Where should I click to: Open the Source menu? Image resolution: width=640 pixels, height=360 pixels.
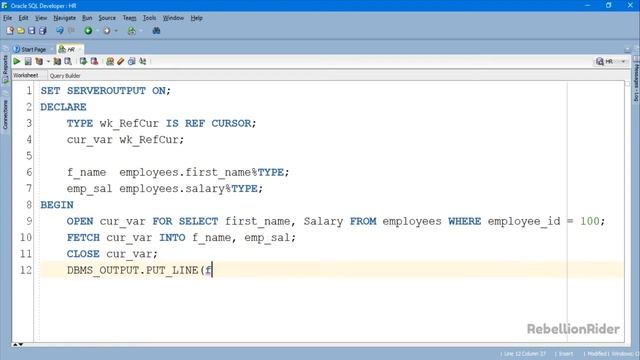pos(107,18)
